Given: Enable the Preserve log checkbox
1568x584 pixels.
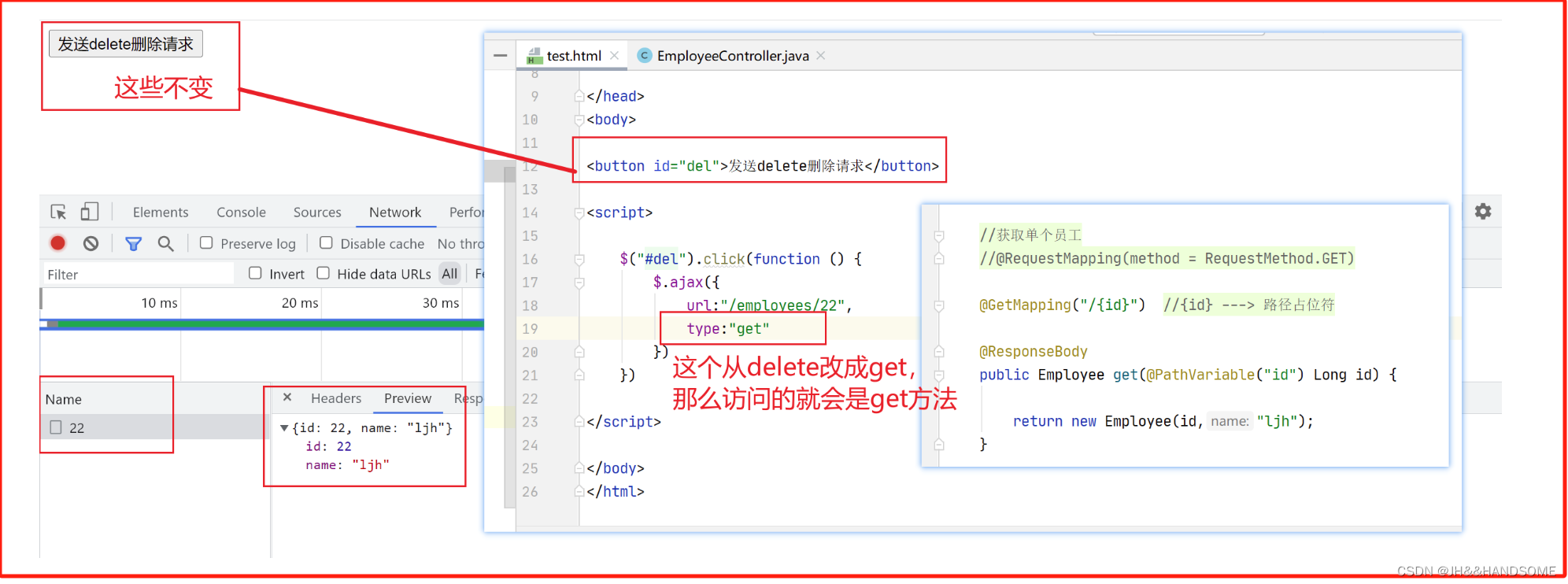Looking at the screenshot, I should pos(206,243).
